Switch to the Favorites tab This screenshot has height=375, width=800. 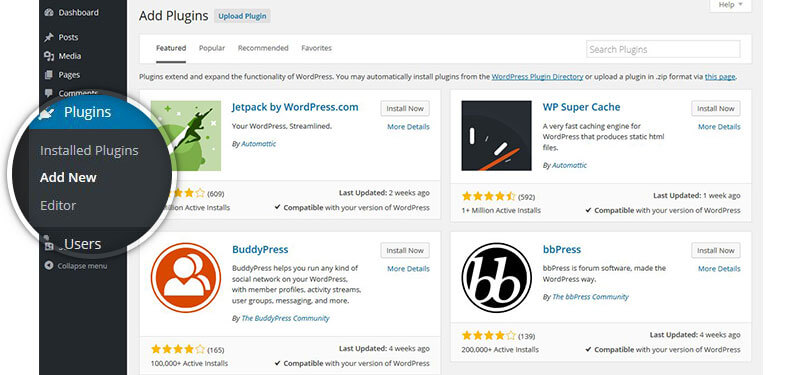click(316, 48)
